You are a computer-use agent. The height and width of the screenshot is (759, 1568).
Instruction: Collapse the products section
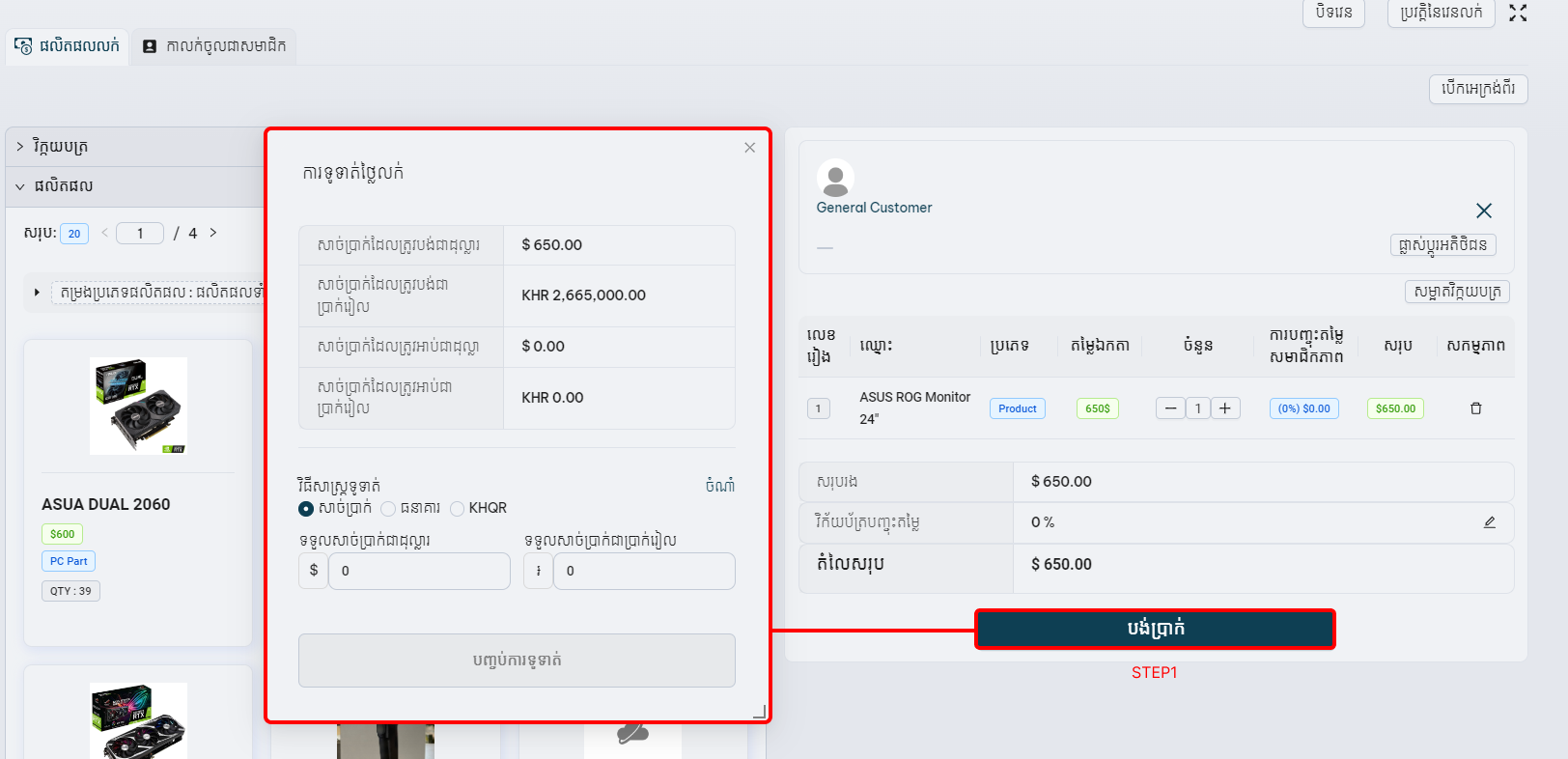pyautogui.click(x=20, y=186)
